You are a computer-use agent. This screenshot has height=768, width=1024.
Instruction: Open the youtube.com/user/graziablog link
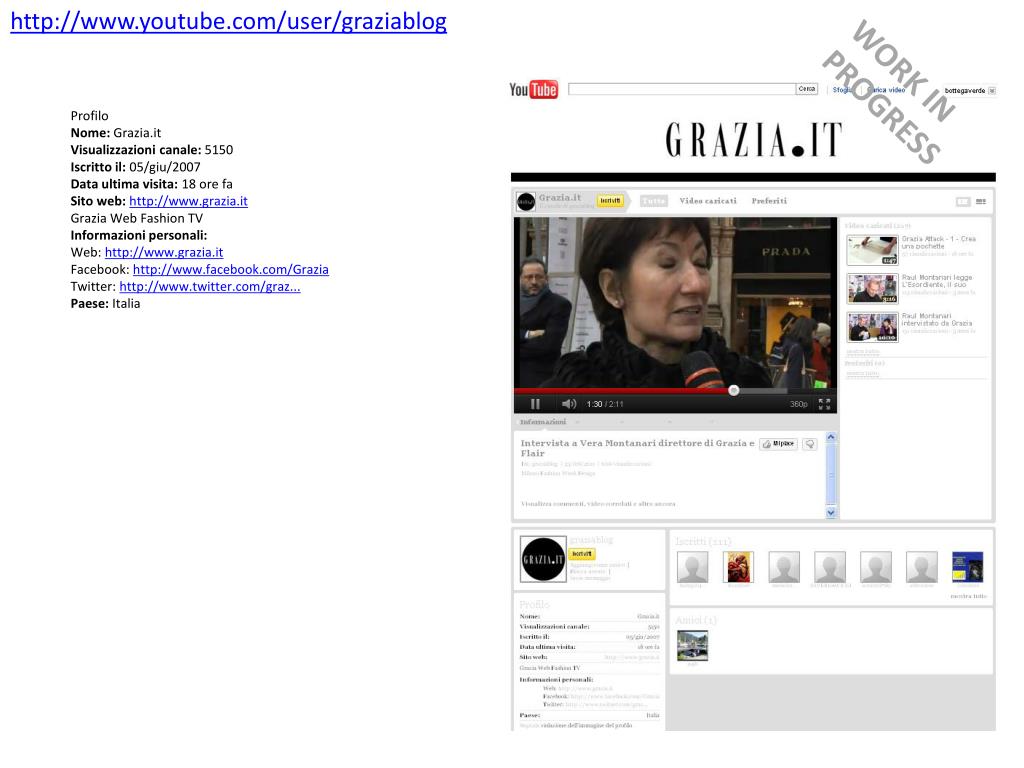(x=229, y=22)
